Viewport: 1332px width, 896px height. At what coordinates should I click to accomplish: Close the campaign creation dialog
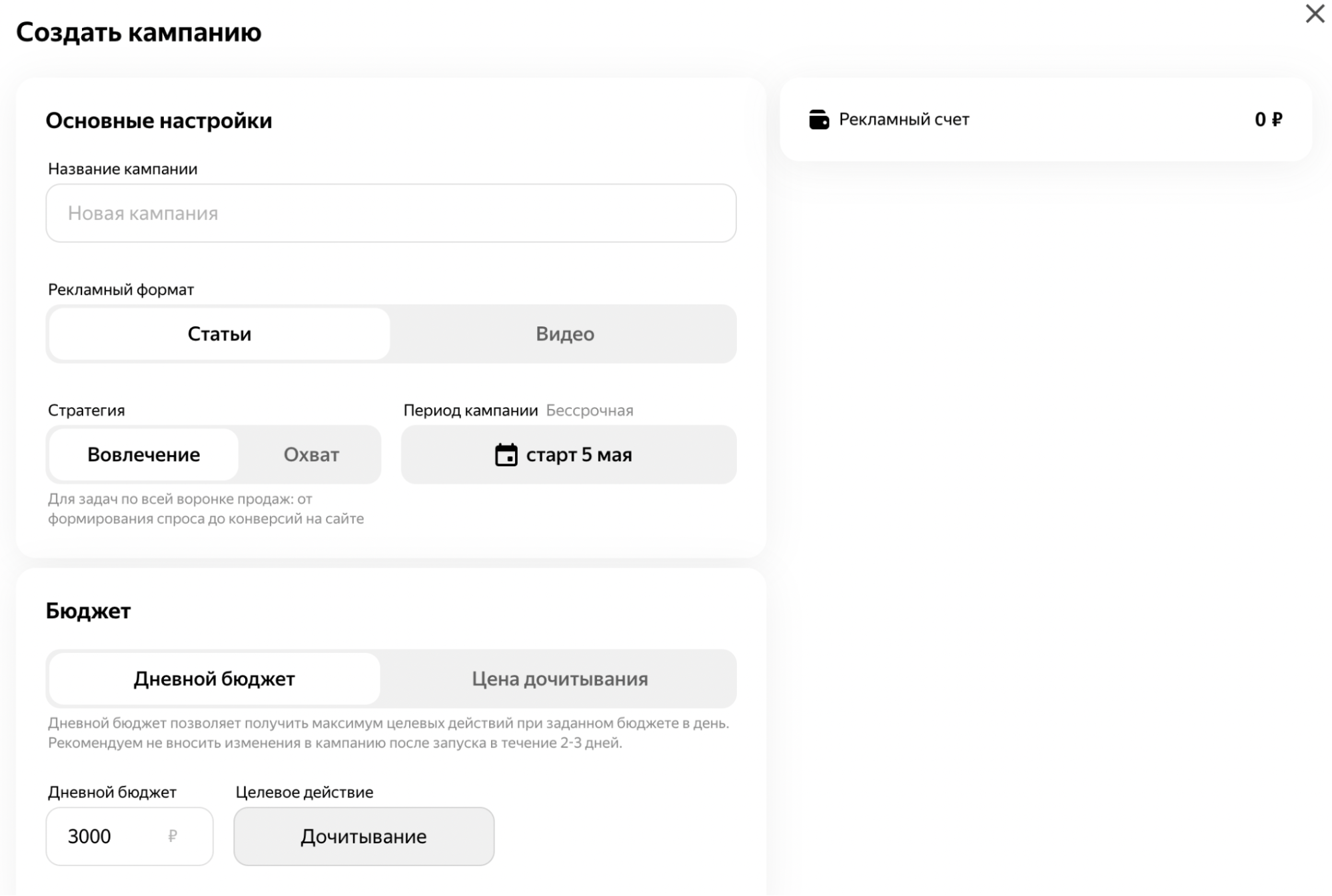(1315, 14)
